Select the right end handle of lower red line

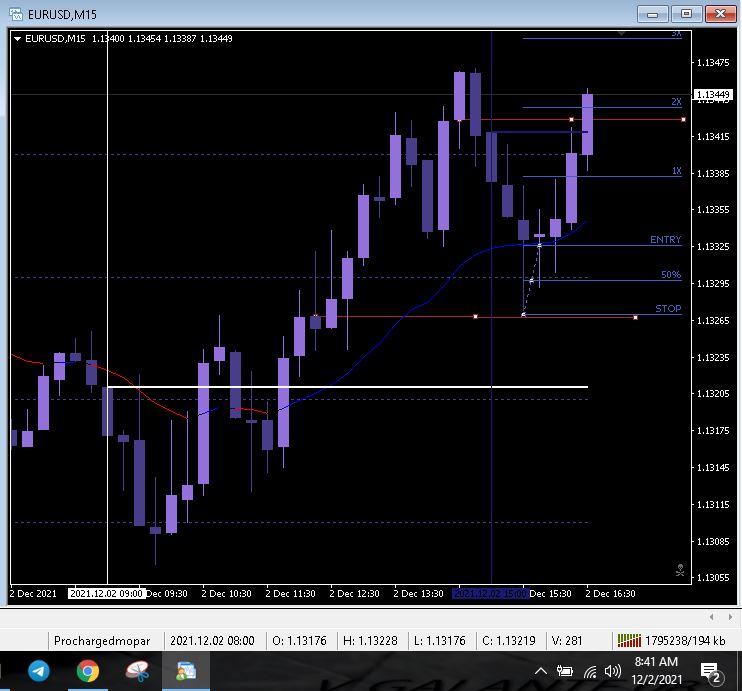[x=635, y=318]
